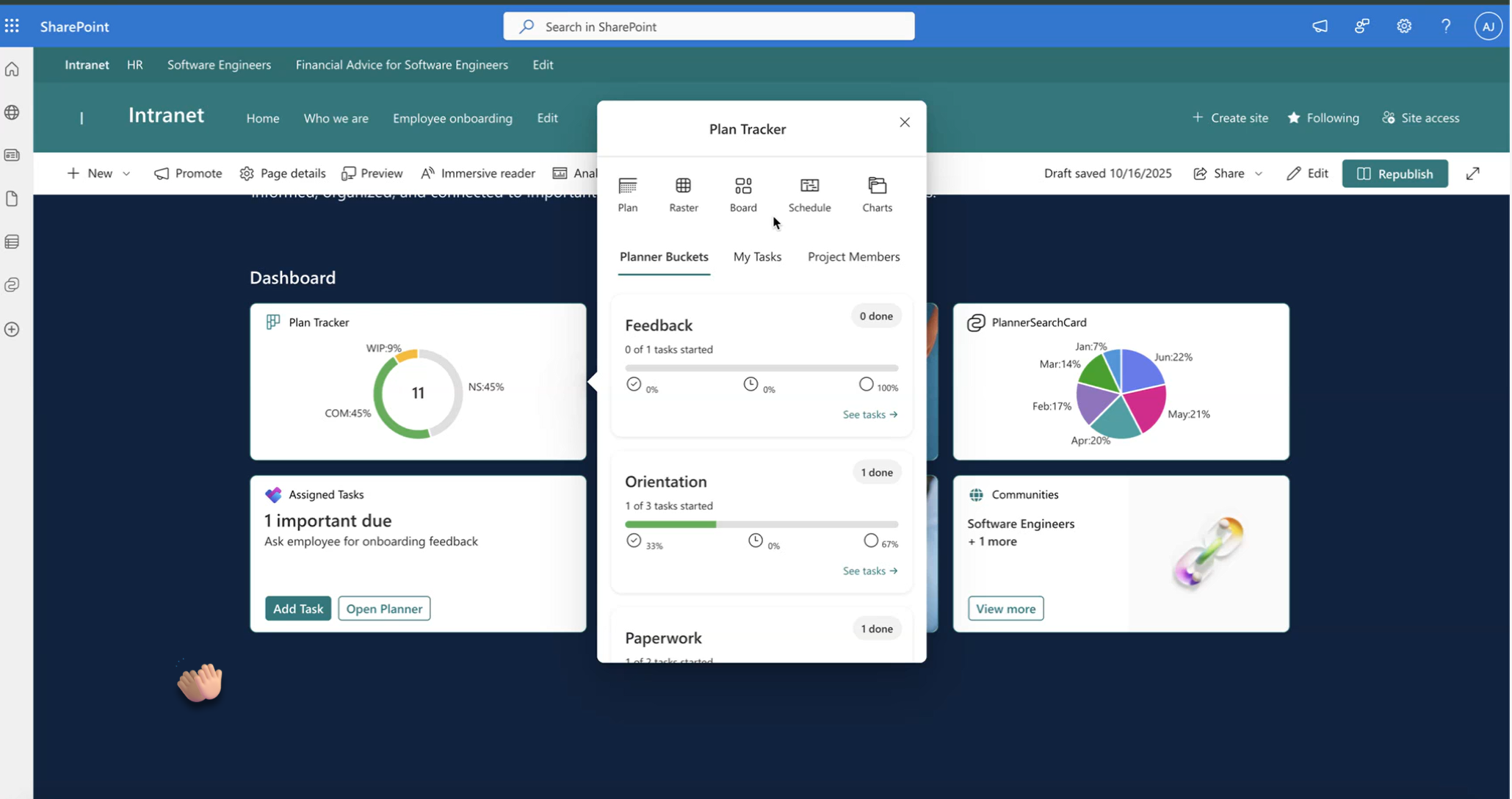Toggle the Immersive reader
The image size is (1512, 799).
coord(478,173)
